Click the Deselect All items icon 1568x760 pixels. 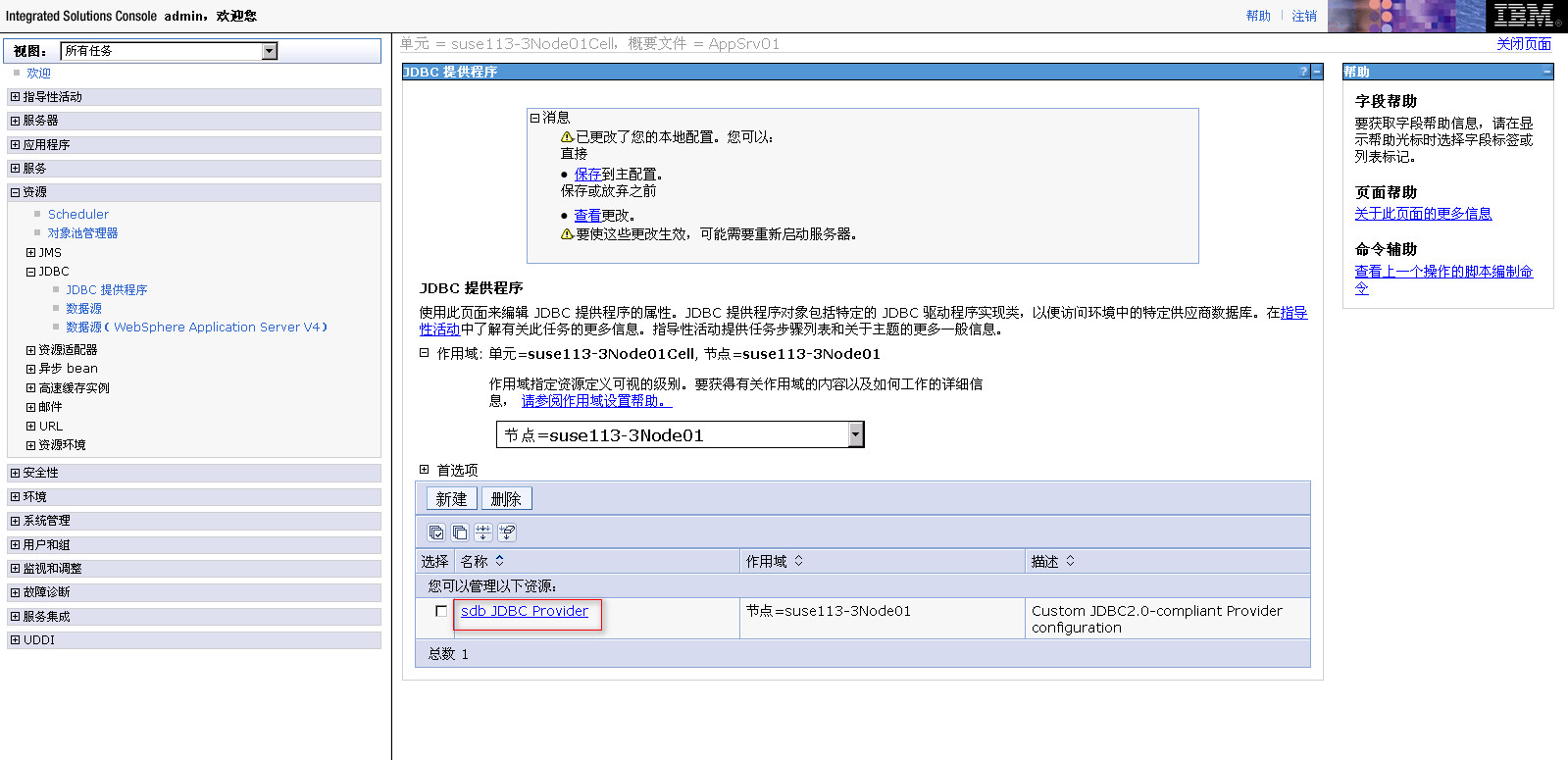click(x=460, y=532)
